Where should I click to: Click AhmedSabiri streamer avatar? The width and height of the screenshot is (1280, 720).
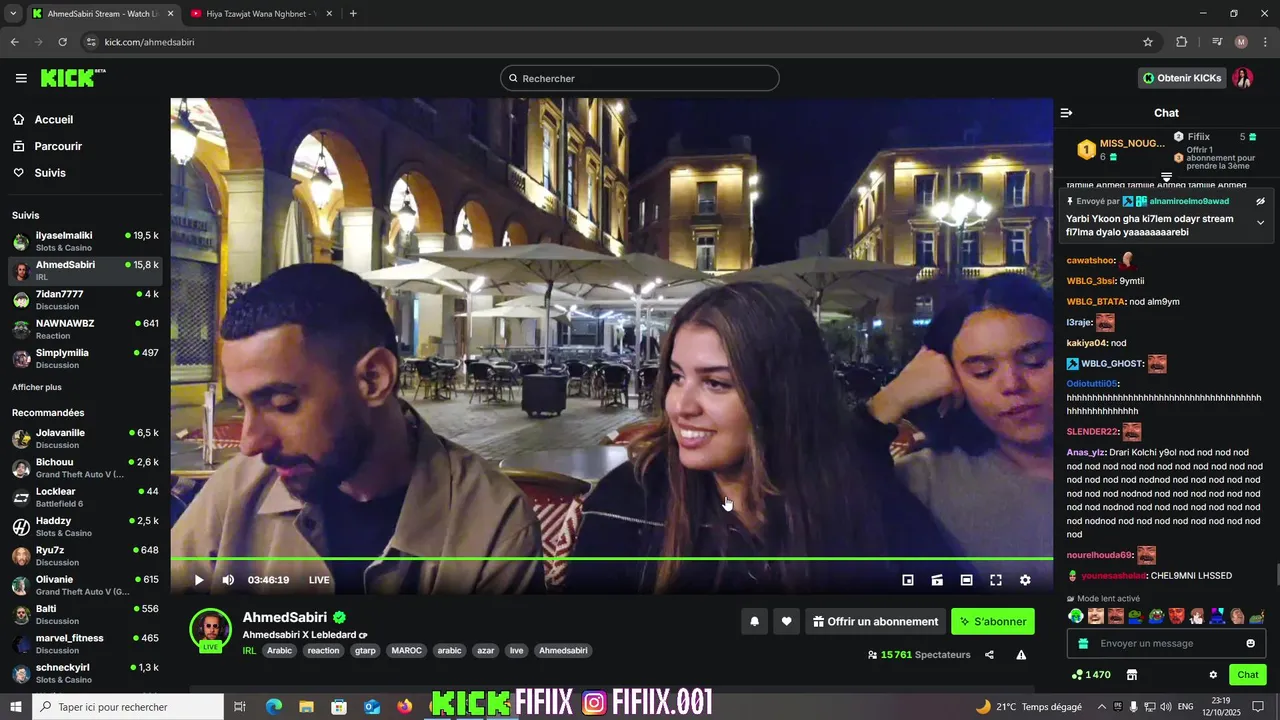pyautogui.click(x=211, y=629)
